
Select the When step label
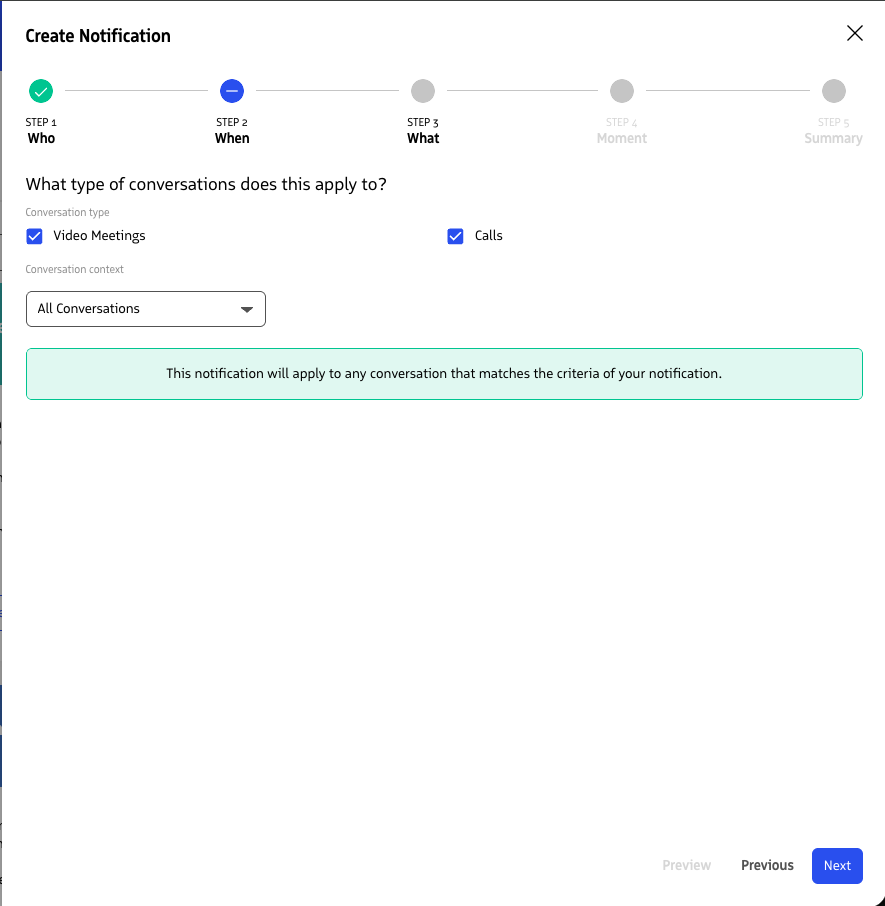click(x=232, y=138)
